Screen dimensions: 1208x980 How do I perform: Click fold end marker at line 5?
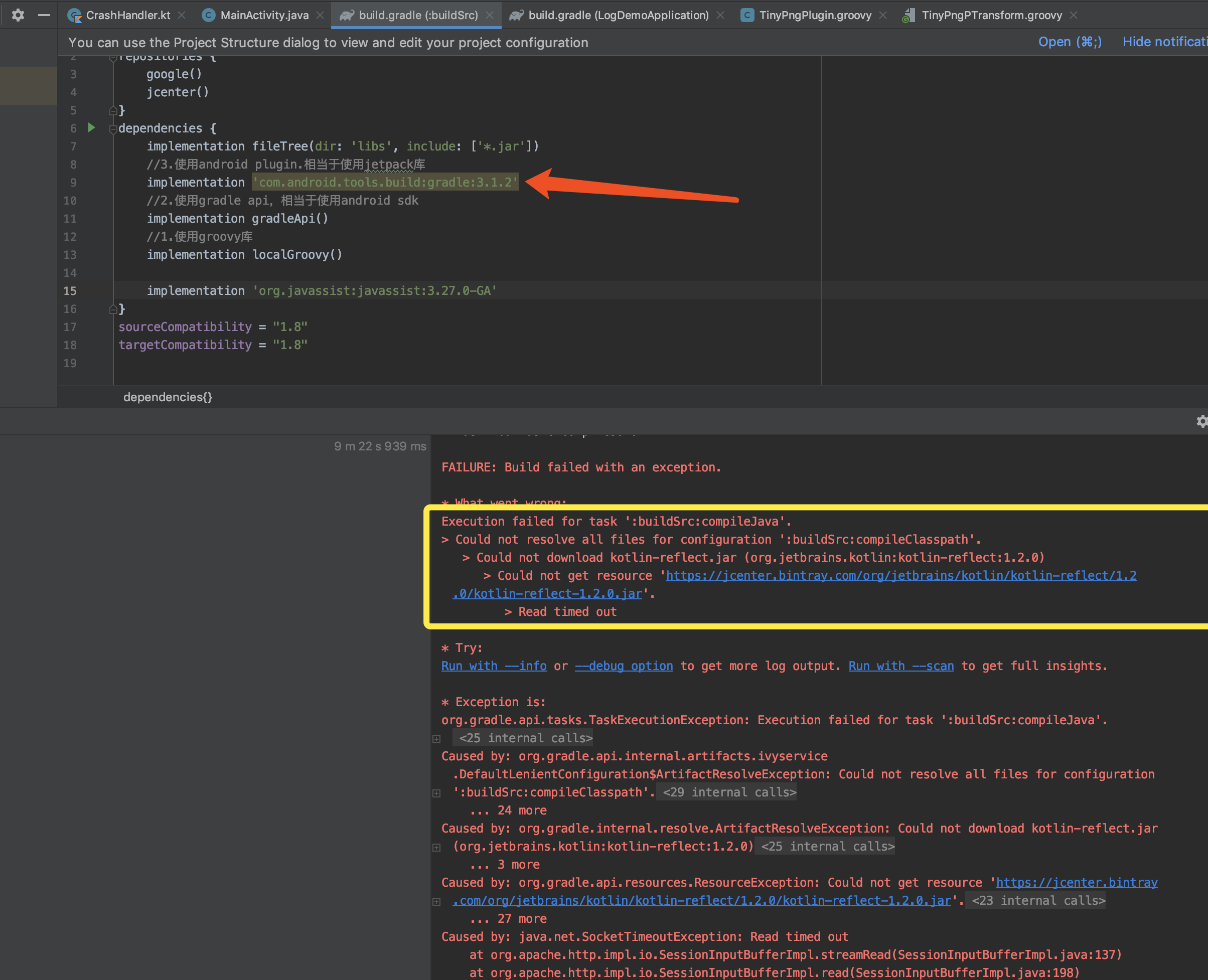(x=113, y=111)
